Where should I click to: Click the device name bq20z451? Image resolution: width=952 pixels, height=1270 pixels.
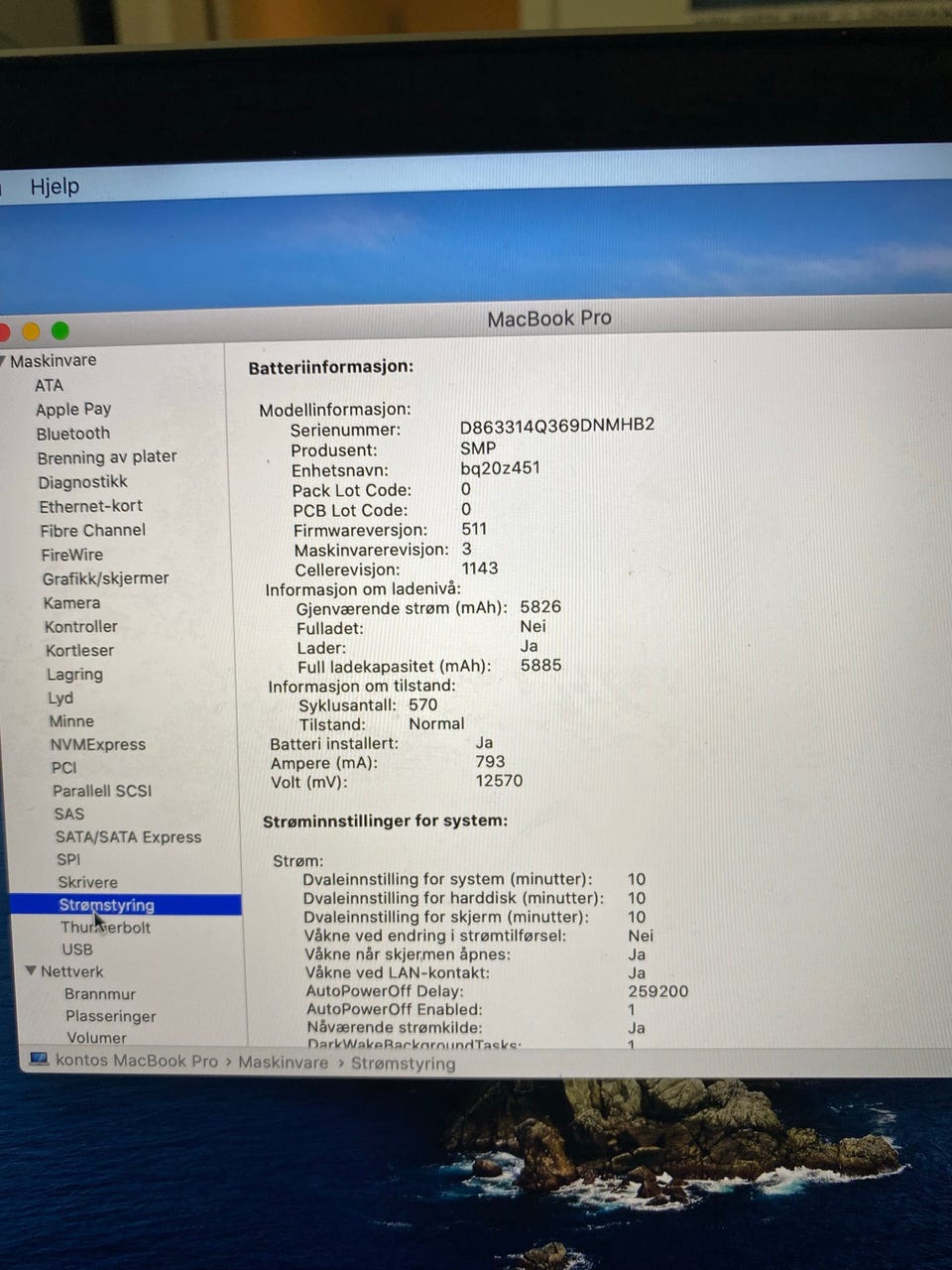(x=501, y=468)
